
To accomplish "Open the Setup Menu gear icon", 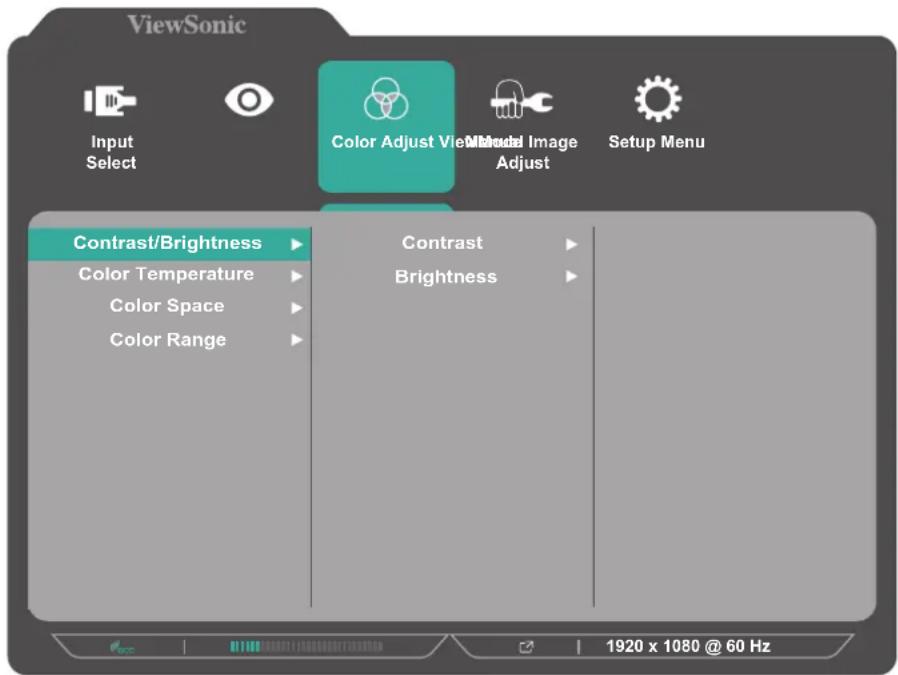I will (657, 98).
